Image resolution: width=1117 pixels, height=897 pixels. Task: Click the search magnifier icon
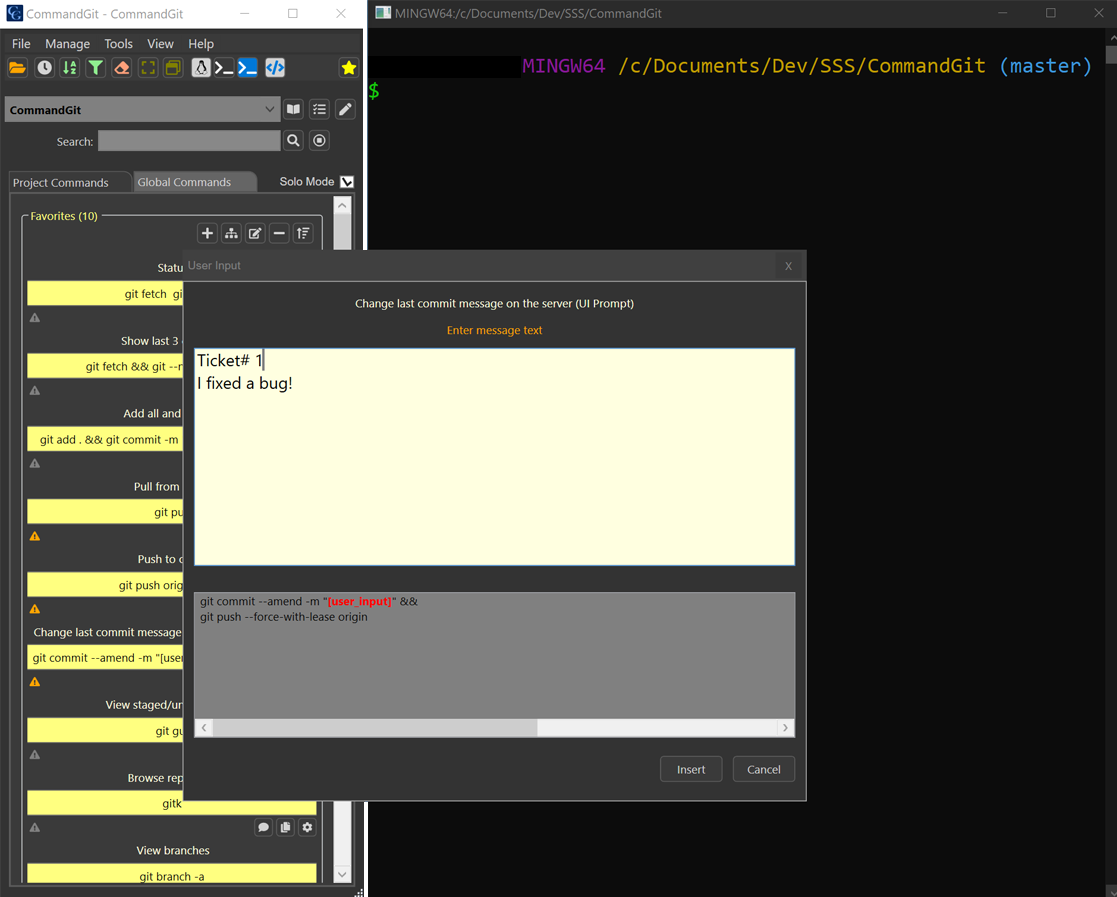293,140
